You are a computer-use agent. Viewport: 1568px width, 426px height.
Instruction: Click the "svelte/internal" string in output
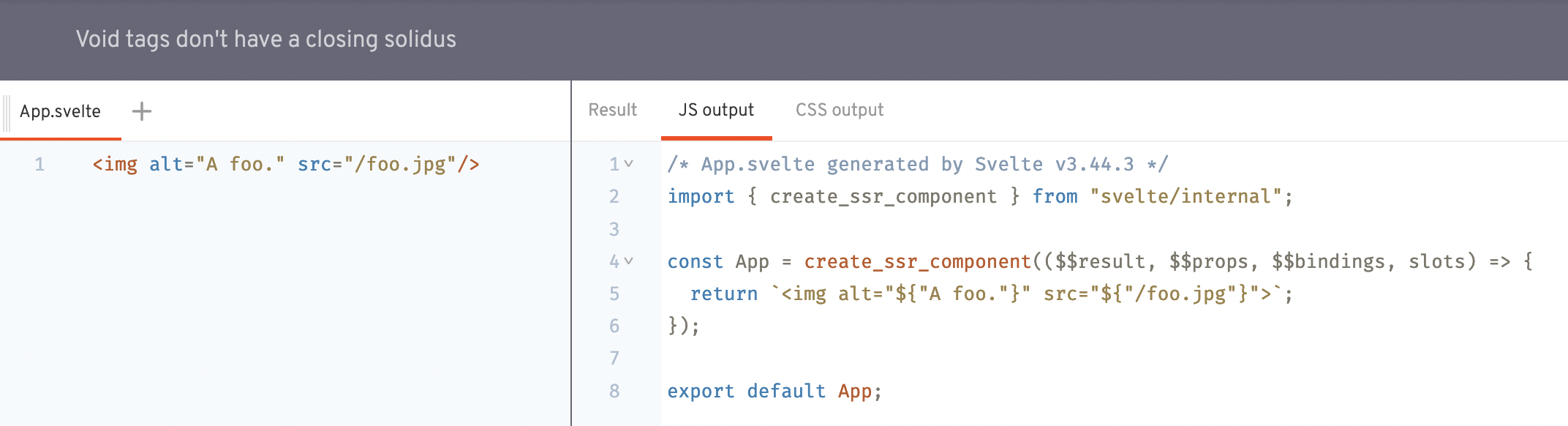pyautogui.click(x=1186, y=196)
